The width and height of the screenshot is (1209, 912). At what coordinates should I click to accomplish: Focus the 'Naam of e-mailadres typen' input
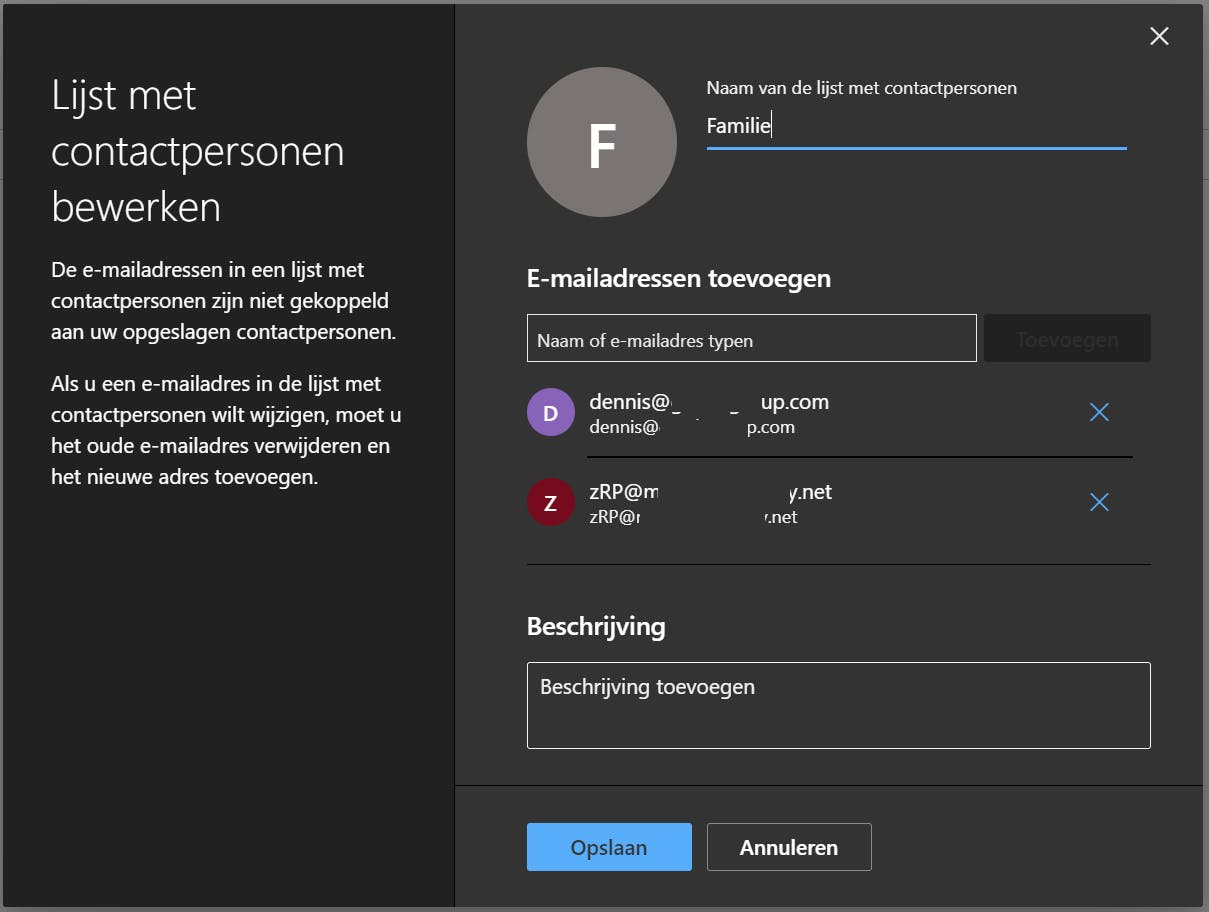tap(751, 339)
